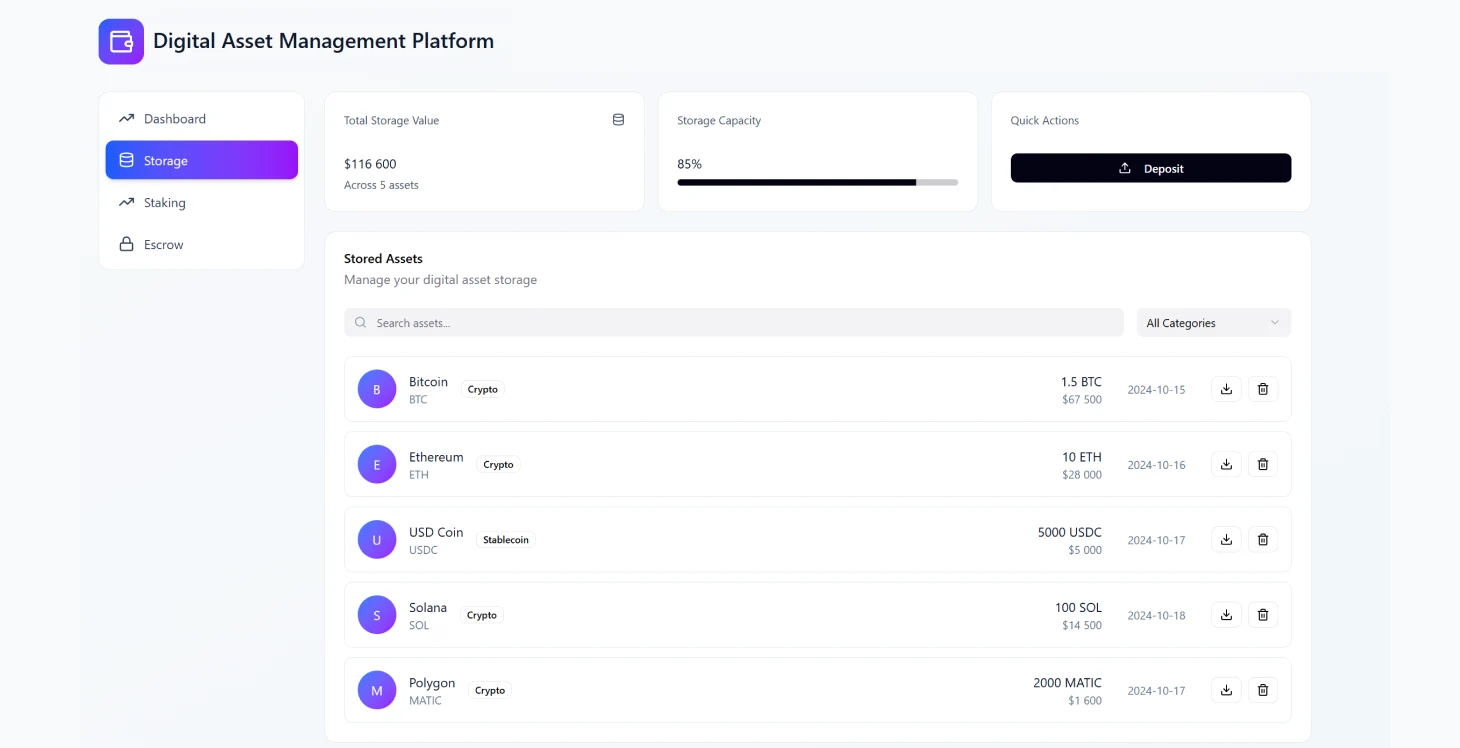The image size is (1460, 748).
Task: Click the Stored Assets heading
Action: [x=383, y=258]
